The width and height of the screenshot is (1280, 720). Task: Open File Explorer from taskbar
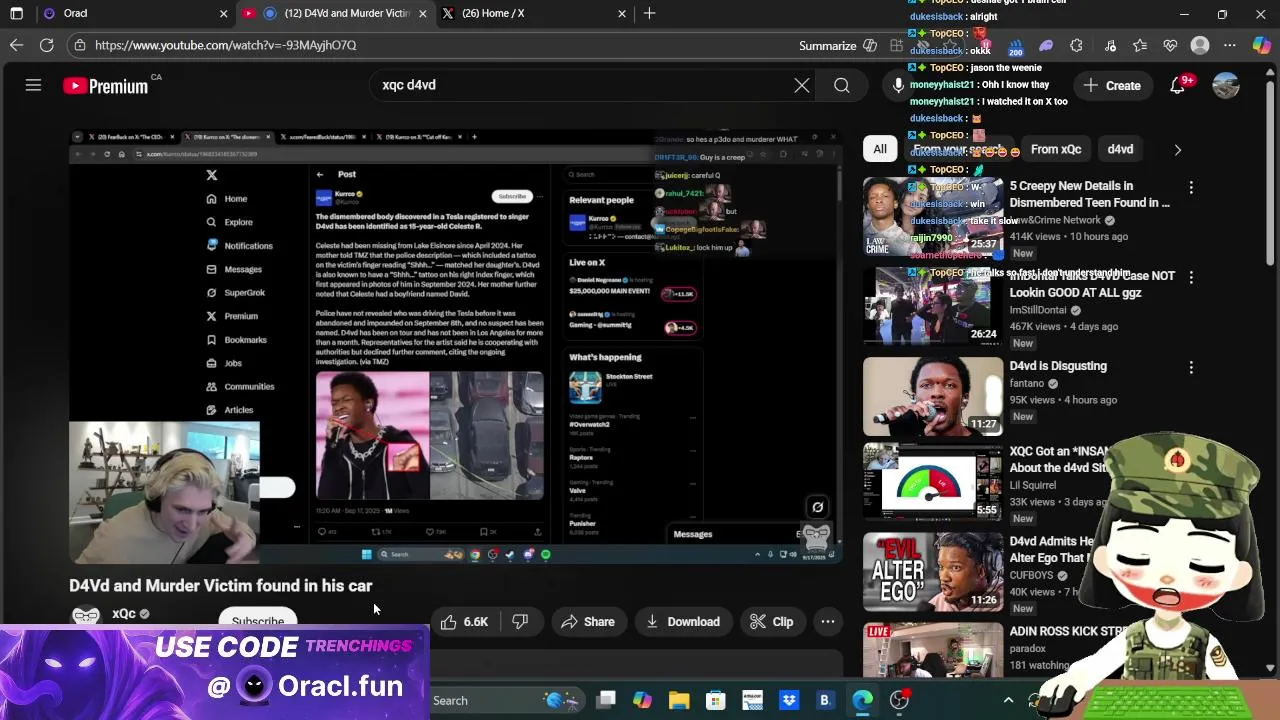[679, 700]
